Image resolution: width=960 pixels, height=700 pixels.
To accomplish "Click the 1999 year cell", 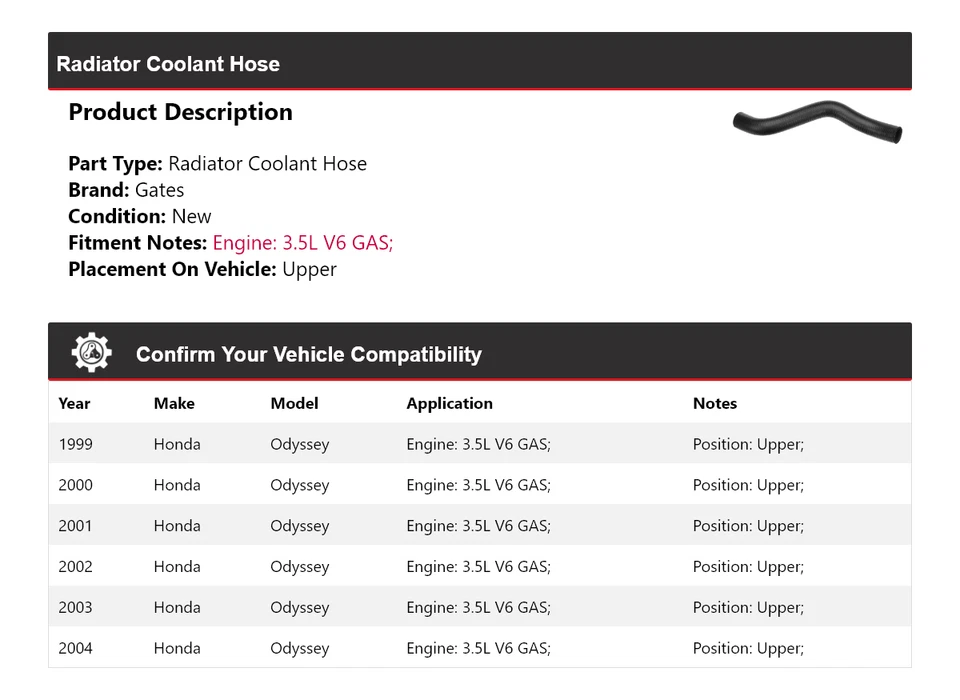I will tap(75, 445).
